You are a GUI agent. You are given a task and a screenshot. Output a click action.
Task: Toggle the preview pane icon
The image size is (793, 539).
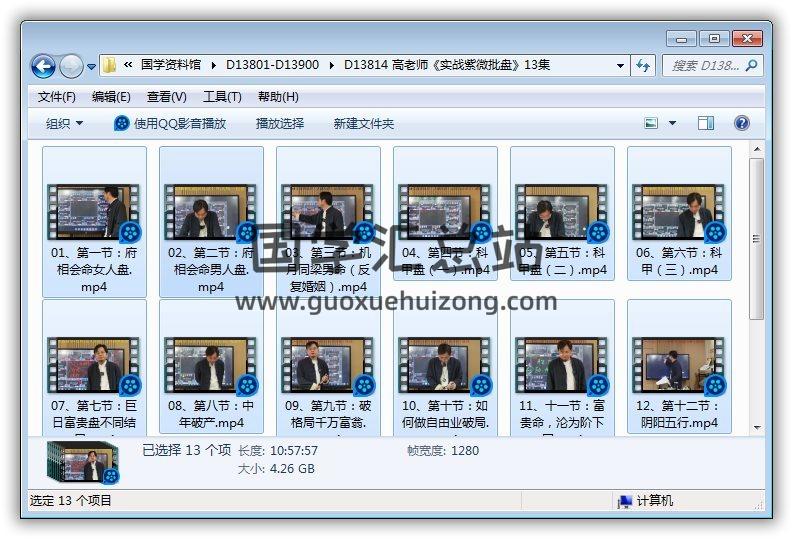(x=706, y=123)
